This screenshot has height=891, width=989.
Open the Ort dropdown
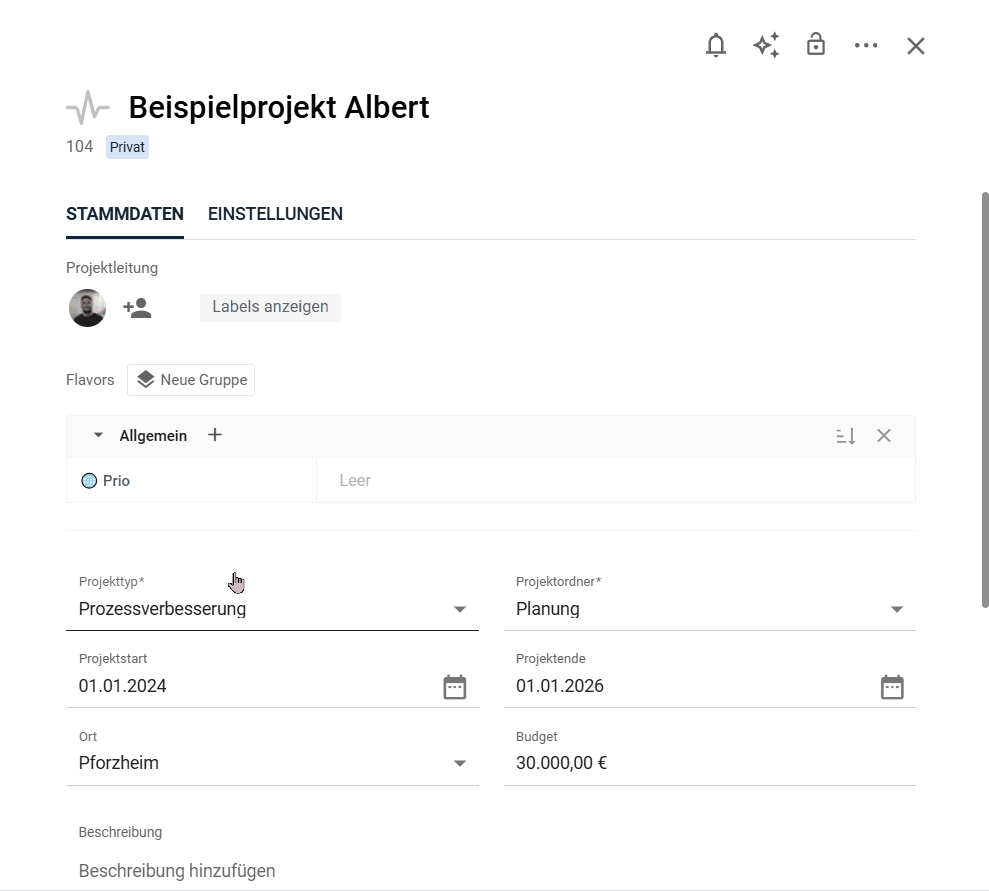(x=460, y=764)
